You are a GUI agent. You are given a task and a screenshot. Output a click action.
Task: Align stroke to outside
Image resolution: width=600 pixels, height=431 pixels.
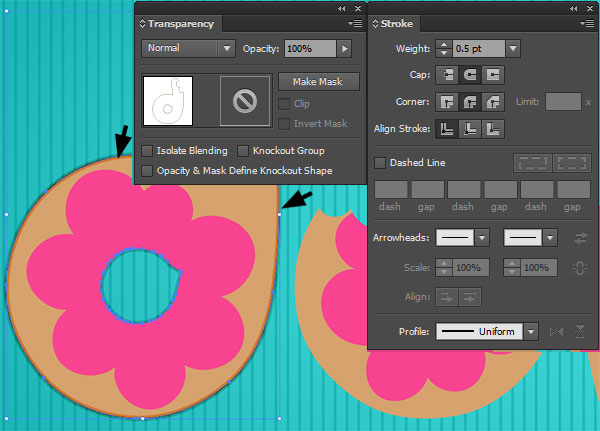pos(493,129)
